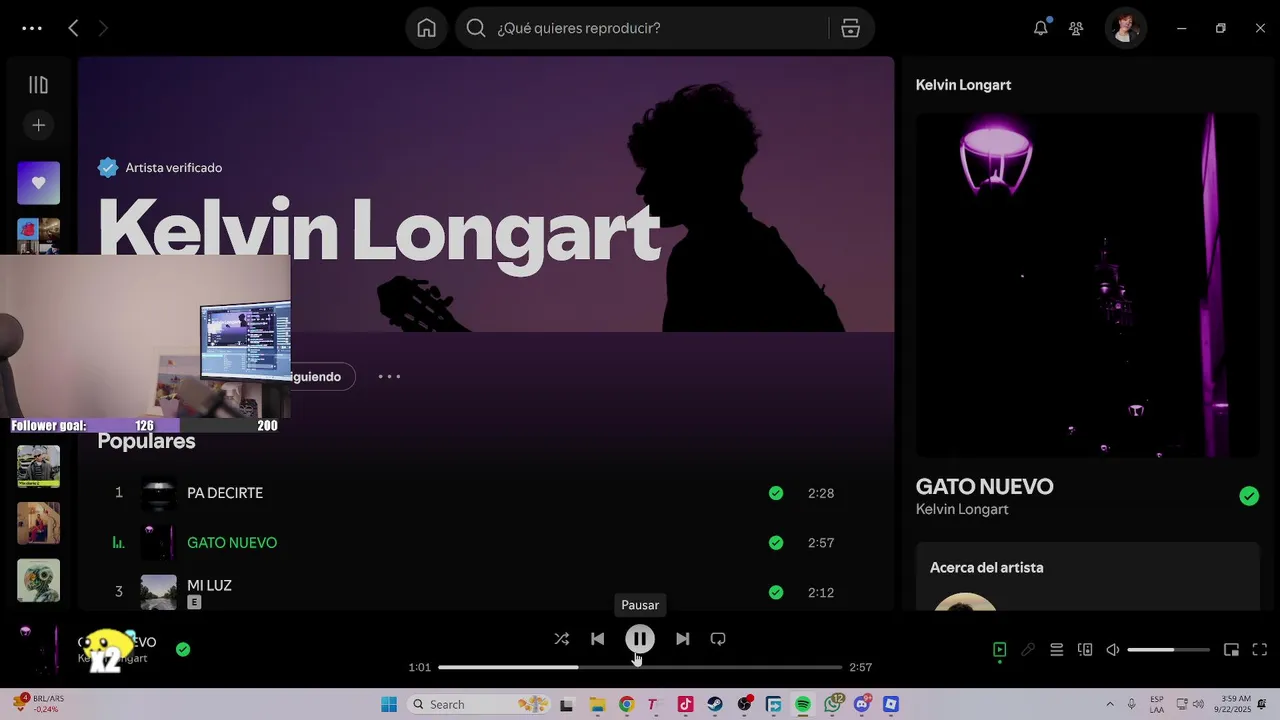Open File Explorer from taskbar
Viewport: 1280px width, 720px height.
(x=597, y=705)
